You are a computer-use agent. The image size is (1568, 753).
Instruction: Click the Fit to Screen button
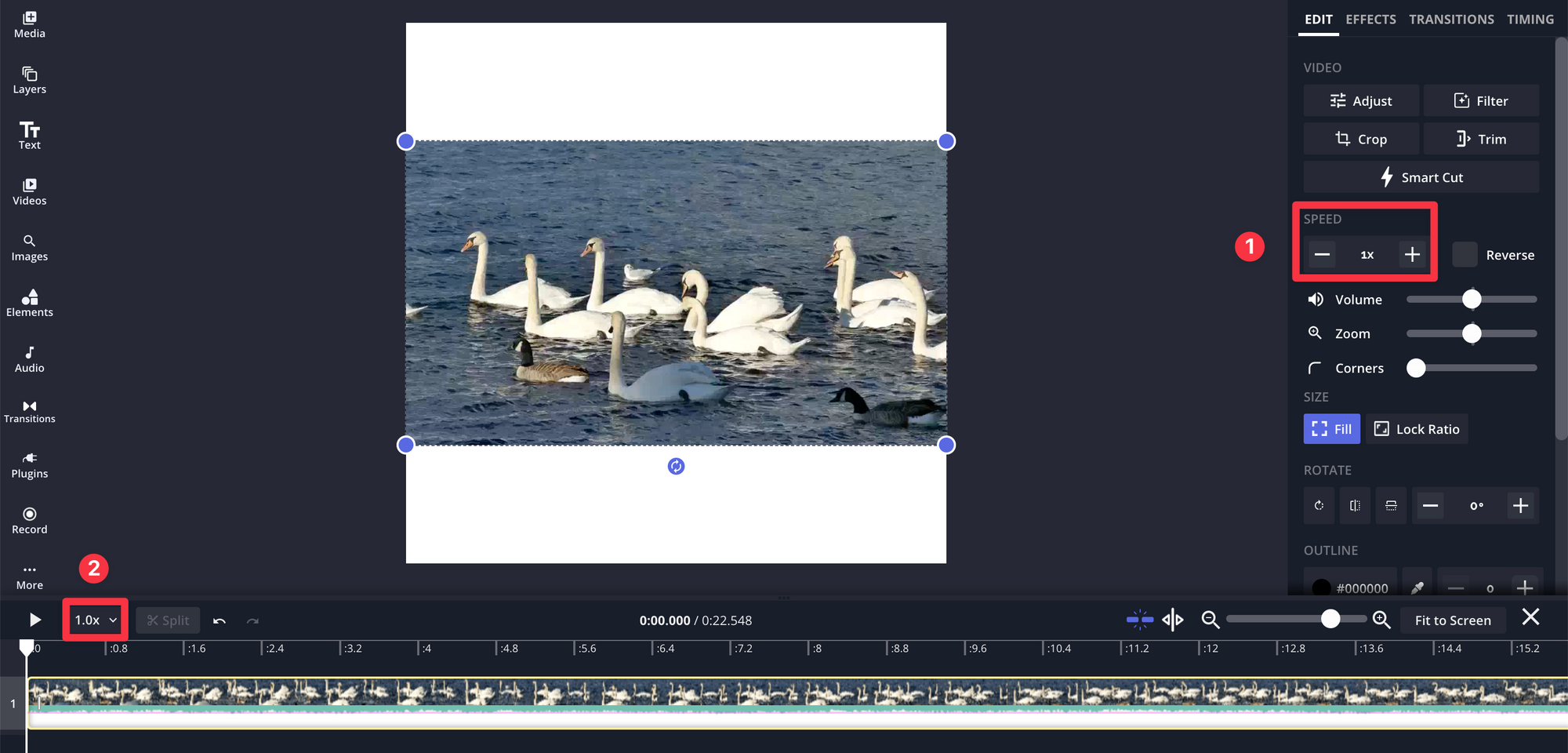(1452, 620)
